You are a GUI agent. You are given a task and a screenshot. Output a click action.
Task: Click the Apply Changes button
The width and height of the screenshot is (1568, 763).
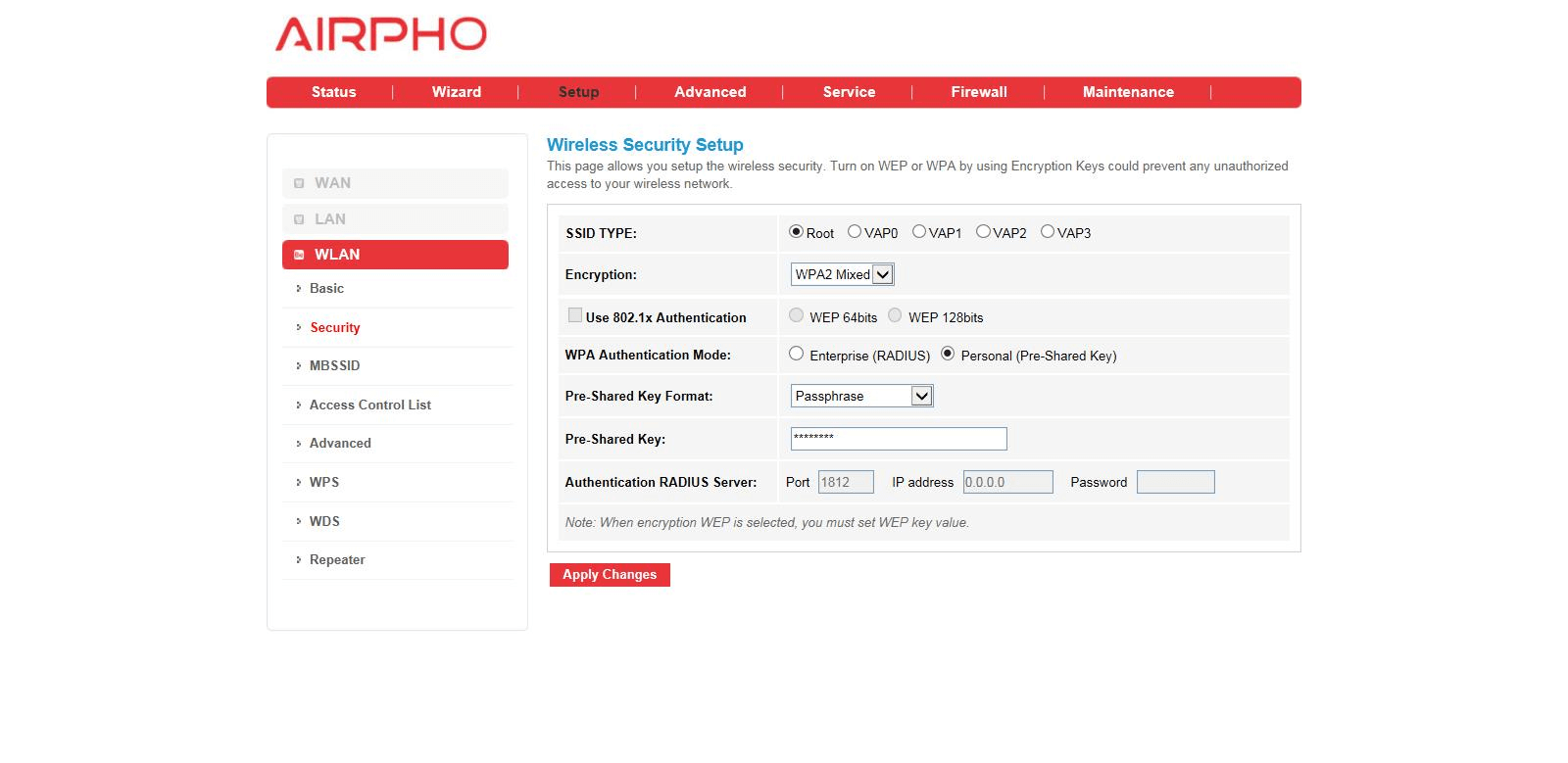610,575
